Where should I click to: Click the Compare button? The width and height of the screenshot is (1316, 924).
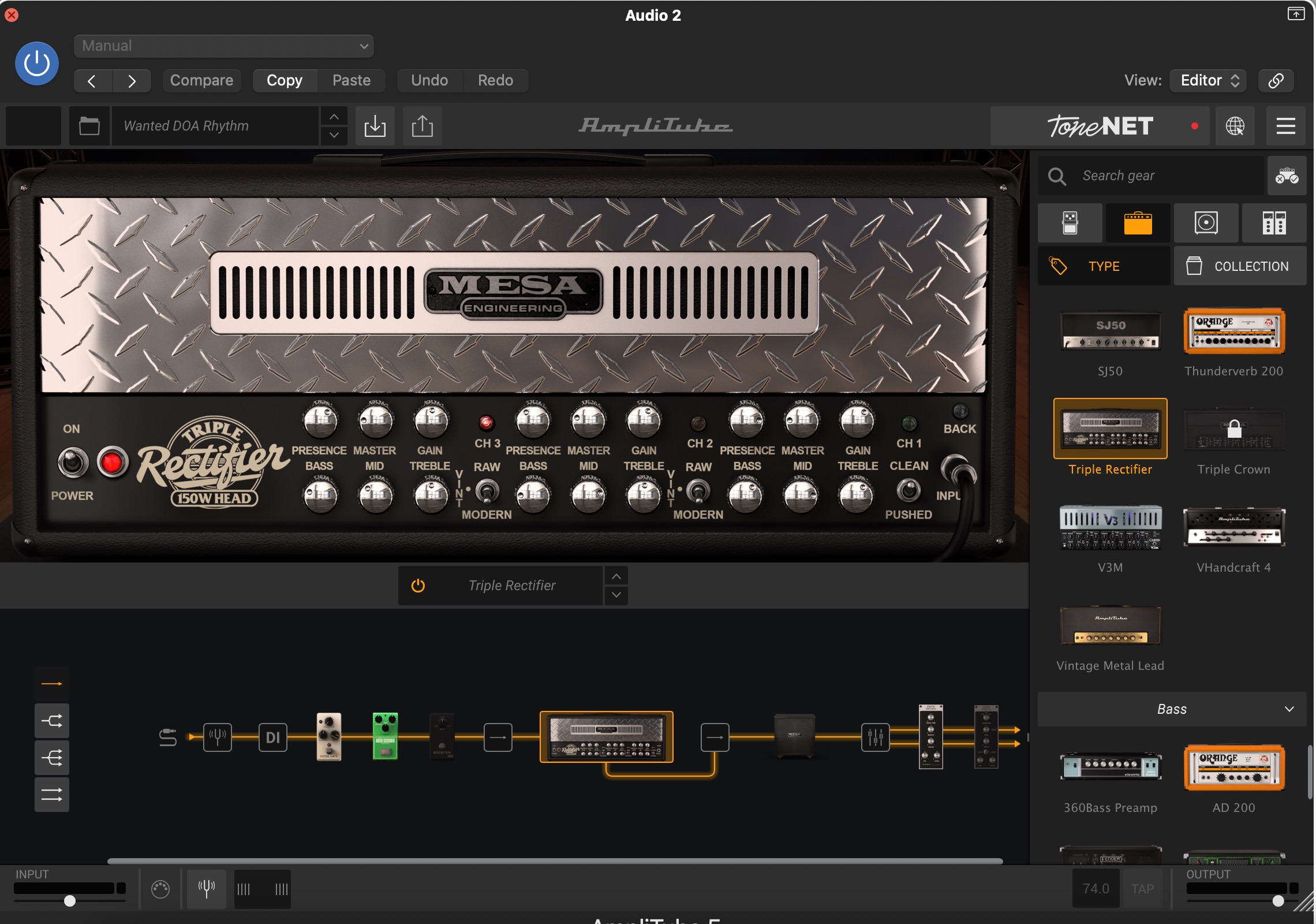[201, 81]
